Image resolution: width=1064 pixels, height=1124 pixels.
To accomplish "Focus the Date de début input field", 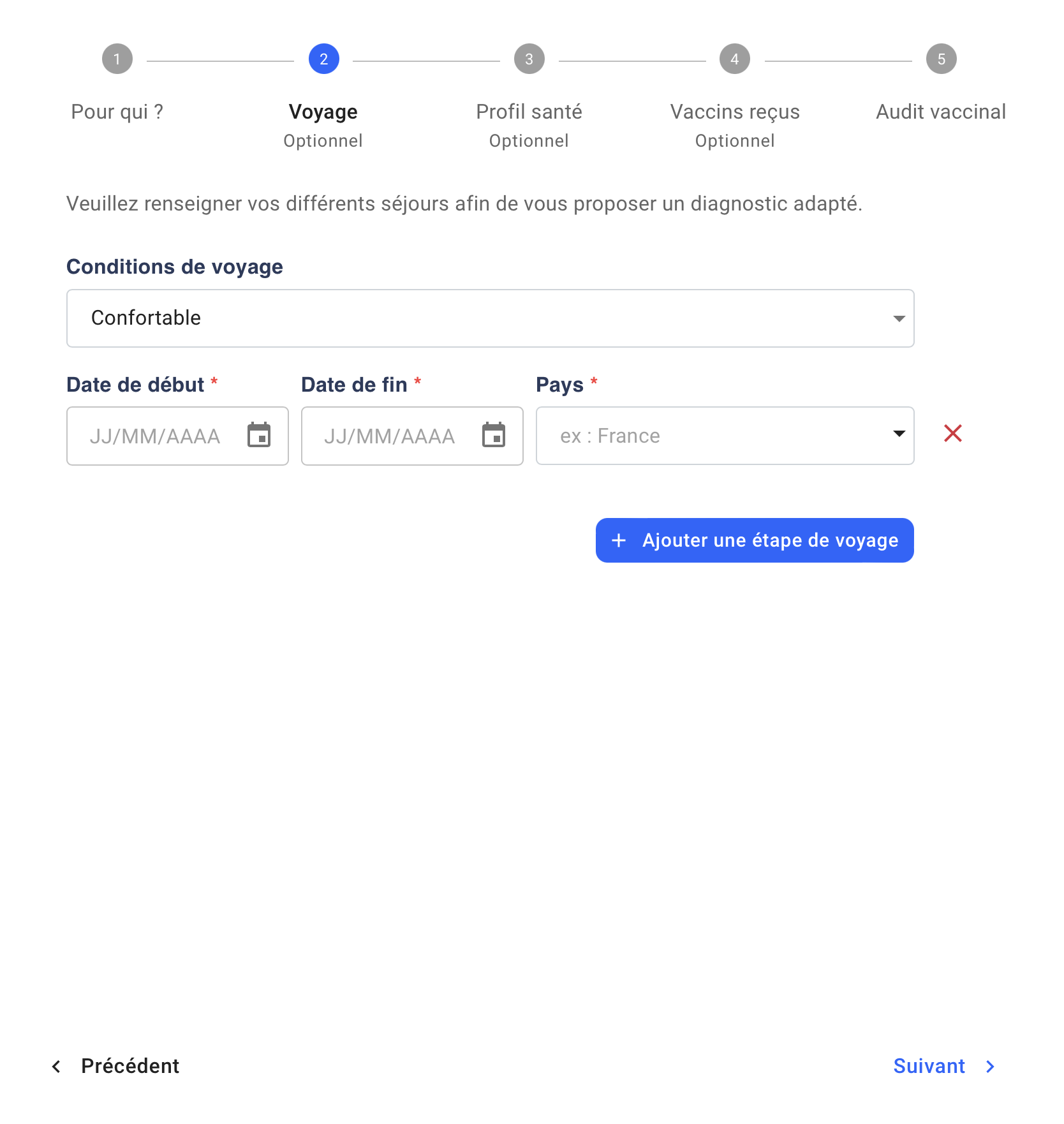I will pyautogui.click(x=178, y=436).
